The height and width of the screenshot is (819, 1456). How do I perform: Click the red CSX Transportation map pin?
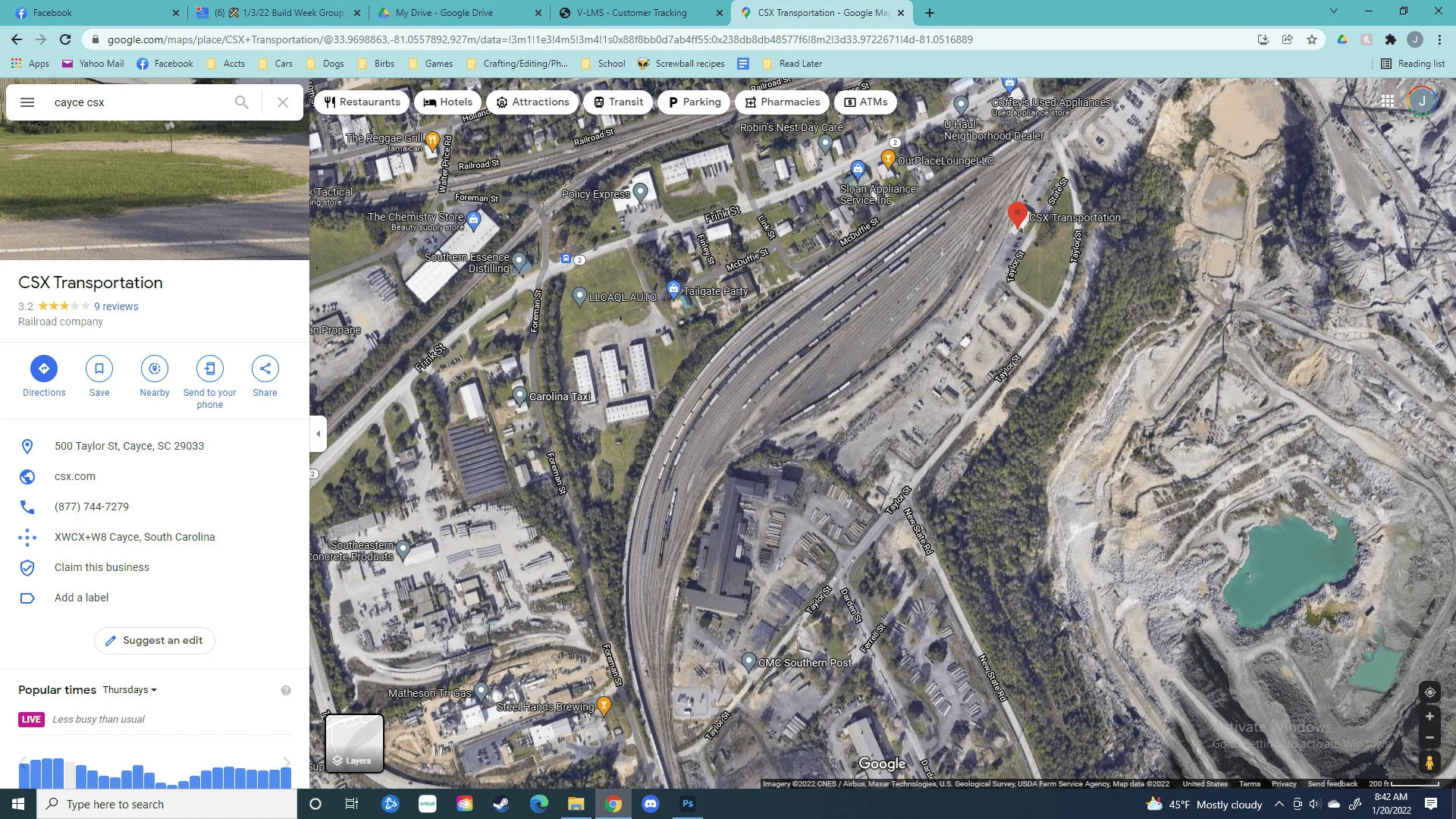1017,215
